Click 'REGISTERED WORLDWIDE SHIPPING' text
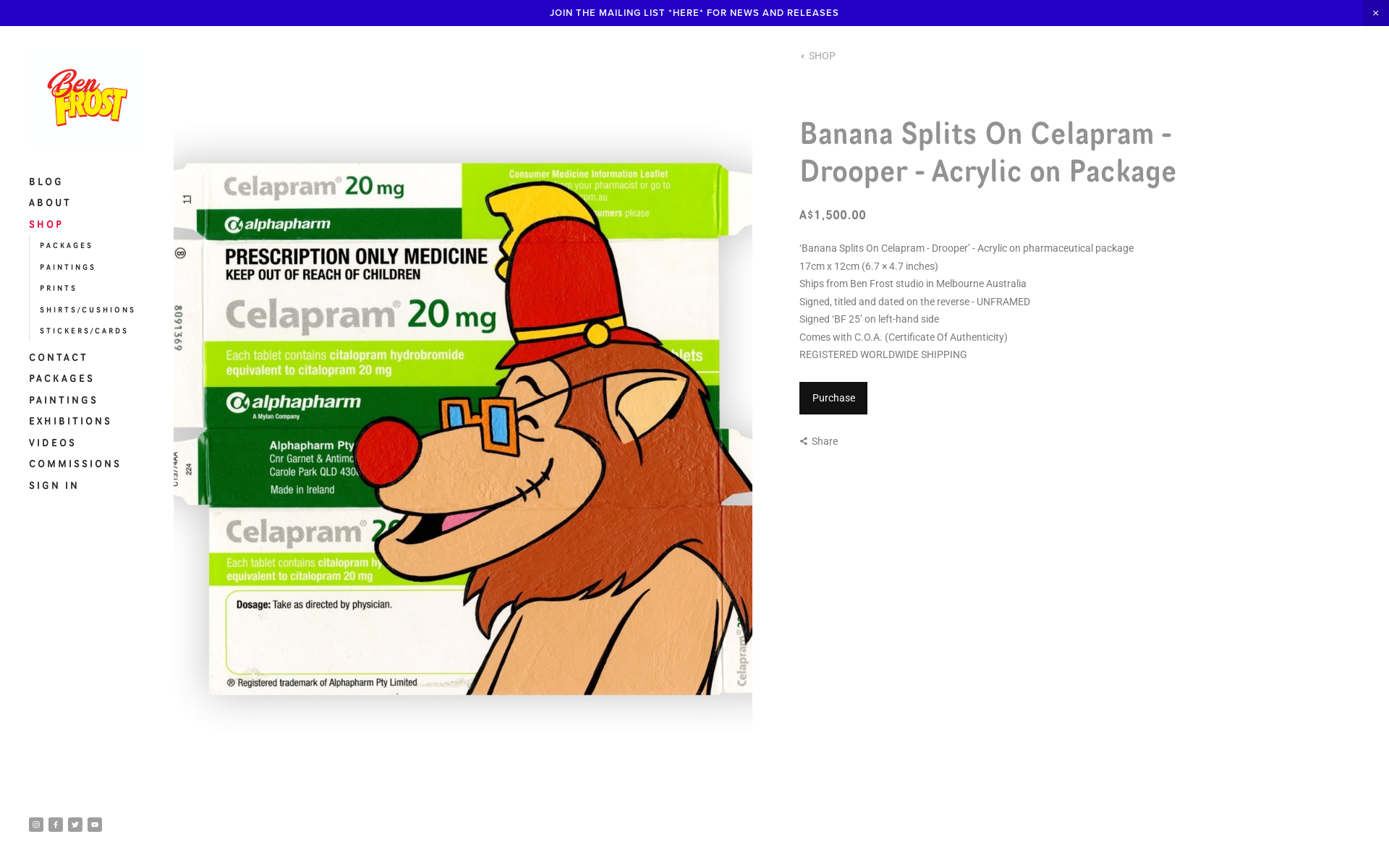 point(883,354)
